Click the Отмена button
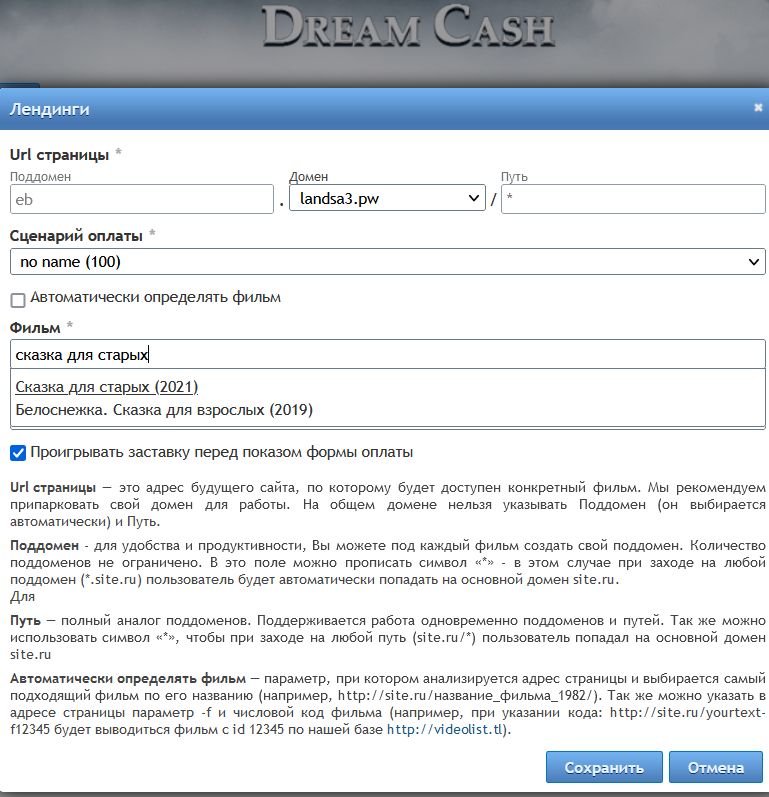The width and height of the screenshot is (769, 797). point(715,768)
